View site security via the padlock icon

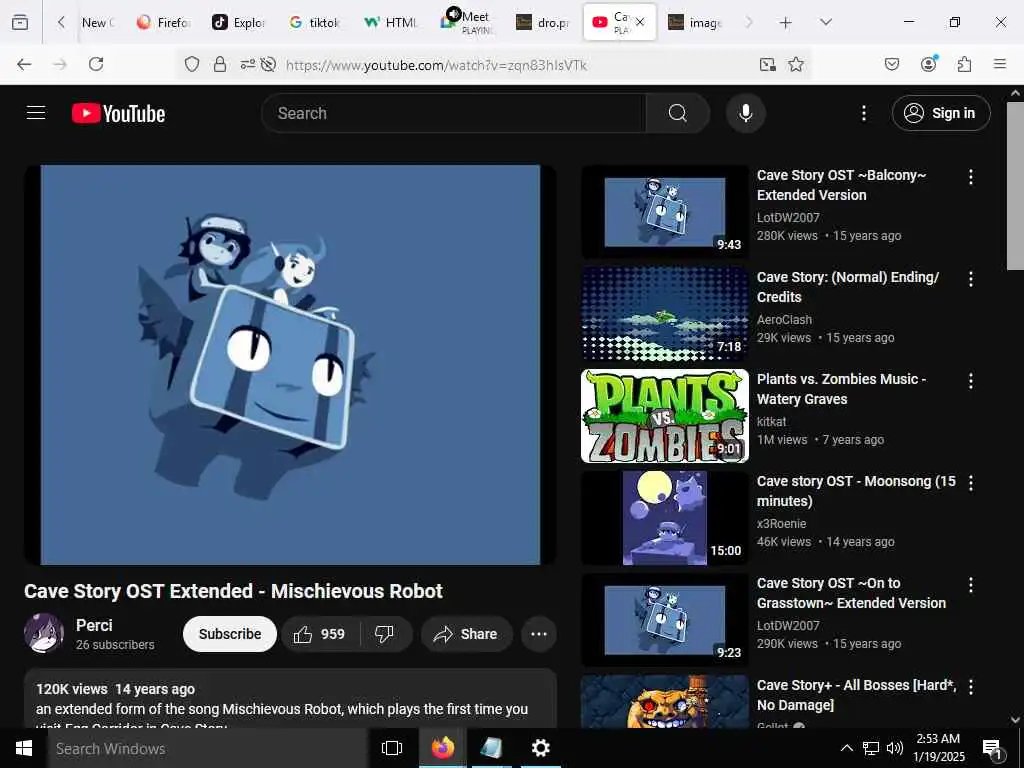coord(220,64)
